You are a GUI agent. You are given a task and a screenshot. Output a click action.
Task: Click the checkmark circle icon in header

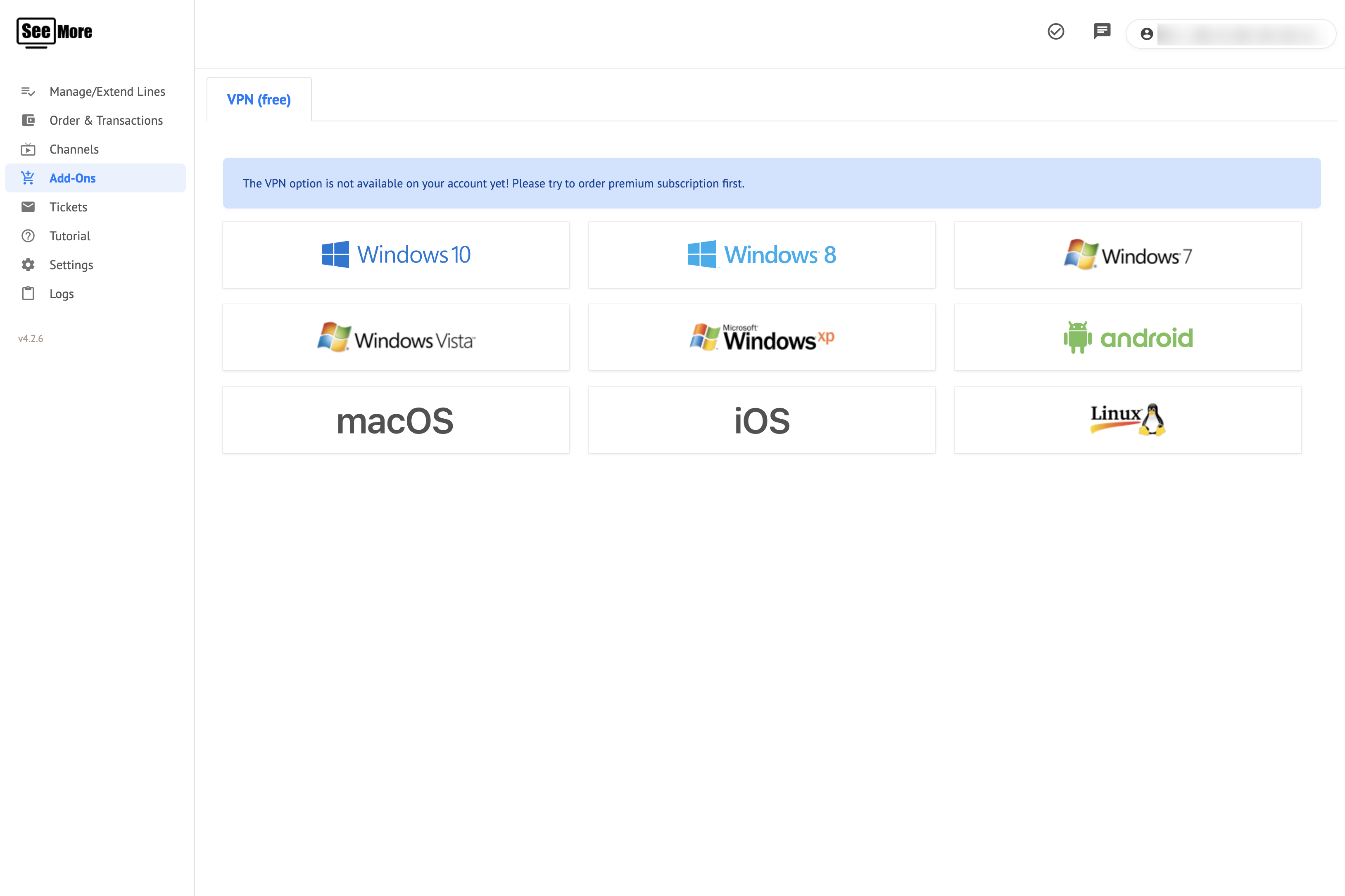(1055, 31)
